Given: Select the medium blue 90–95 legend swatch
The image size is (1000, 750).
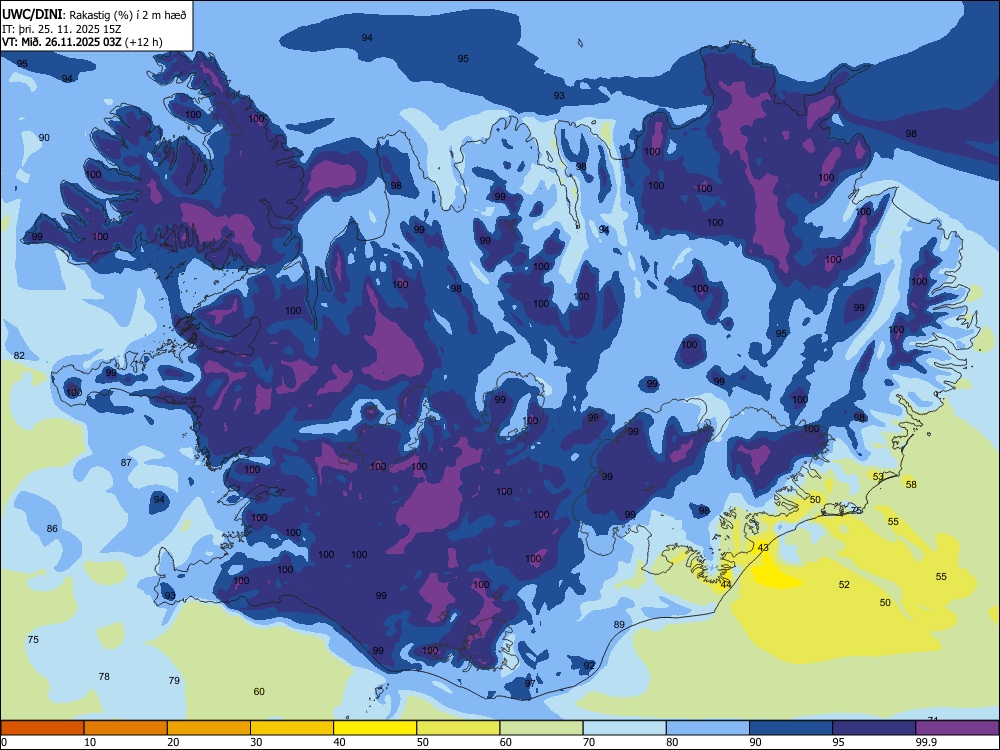Looking at the screenshot, I should (x=791, y=728).
